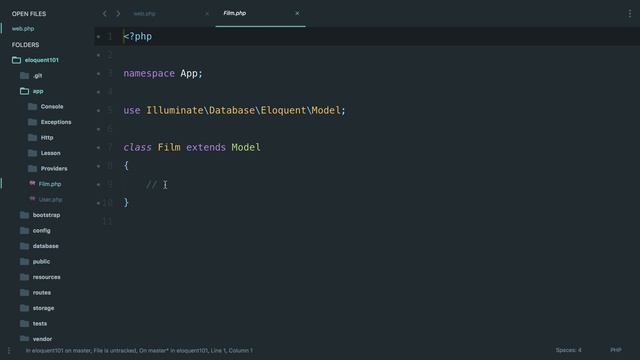Click the use Illuminate\Database\Eloquent\Model line

pyautogui.click(x=234, y=110)
